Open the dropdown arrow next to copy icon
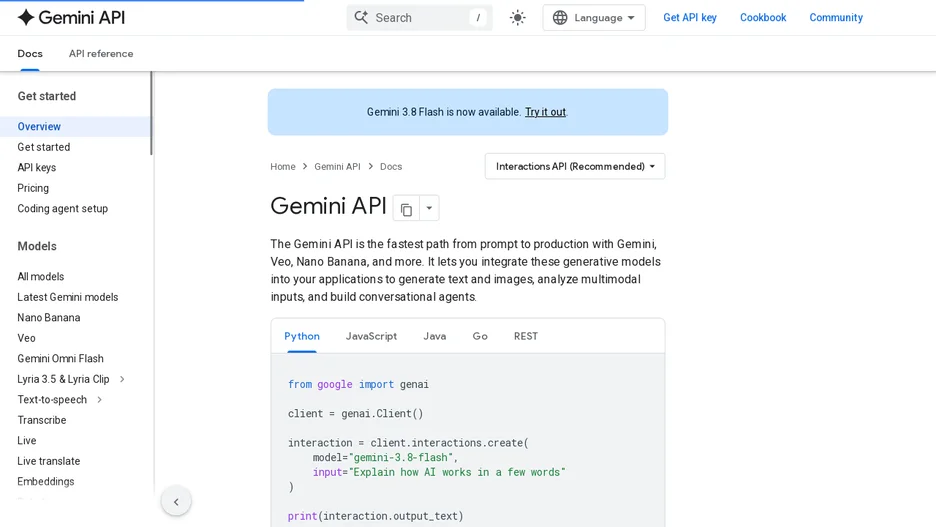The image size is (936, 527). pos(429,208)
